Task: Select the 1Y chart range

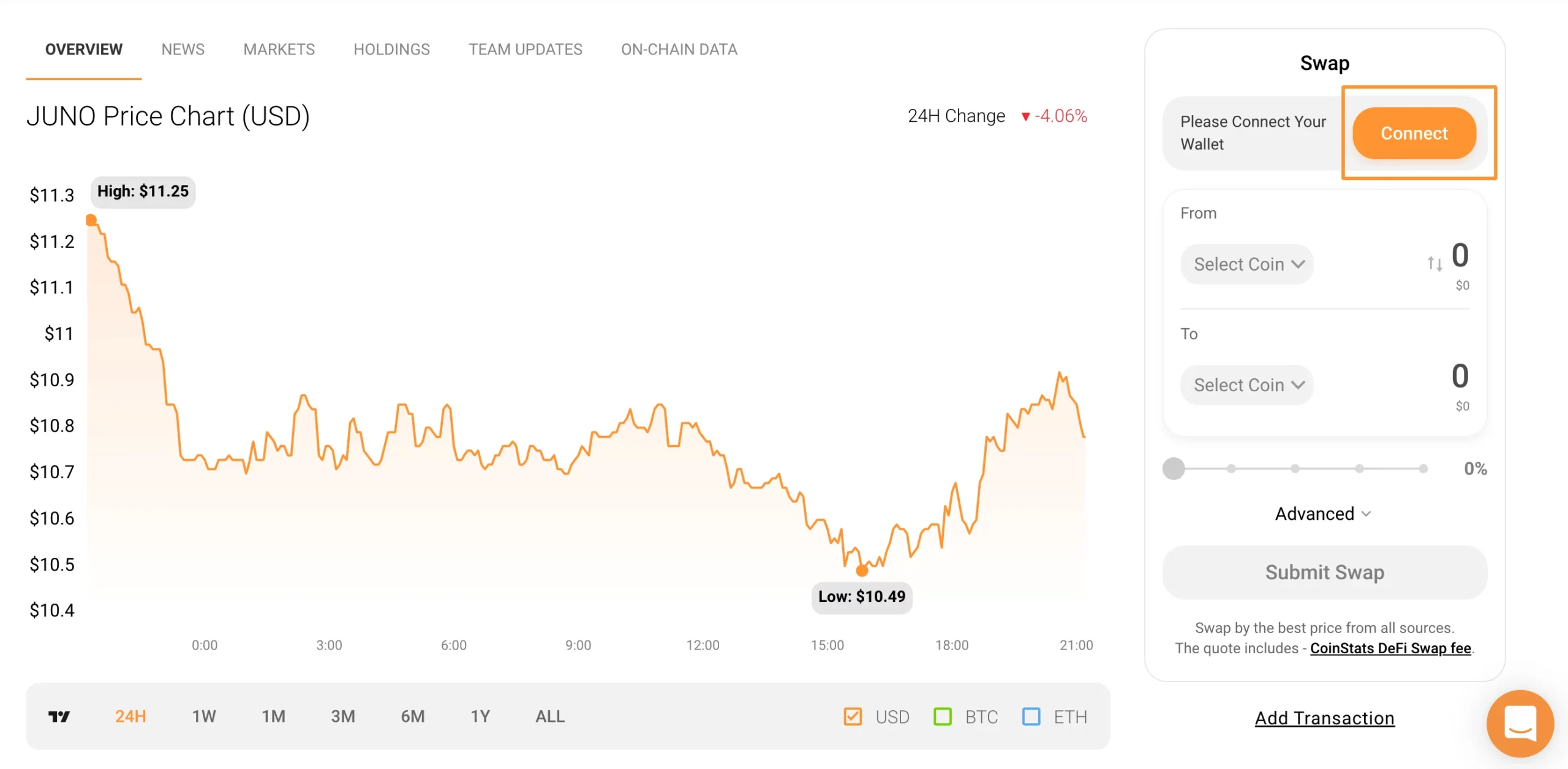Action: point(480,716)
